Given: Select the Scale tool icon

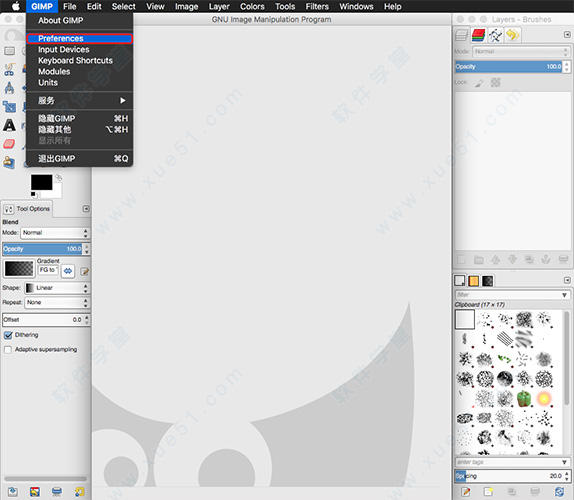Looking at the screenshot, I should click(10, 107).
